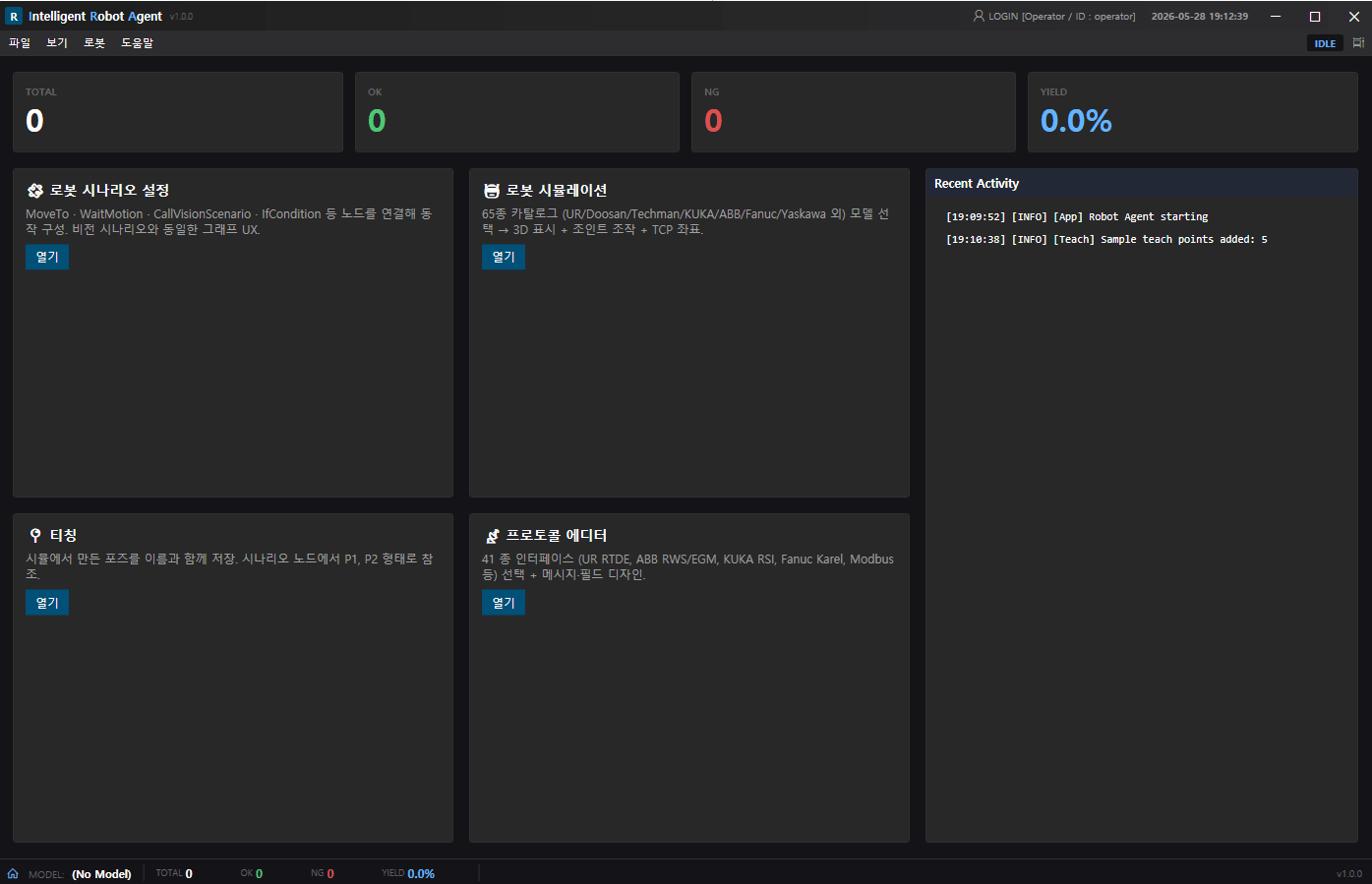
Task: Click the robot simulation card icon
Action: click(492, 191)
